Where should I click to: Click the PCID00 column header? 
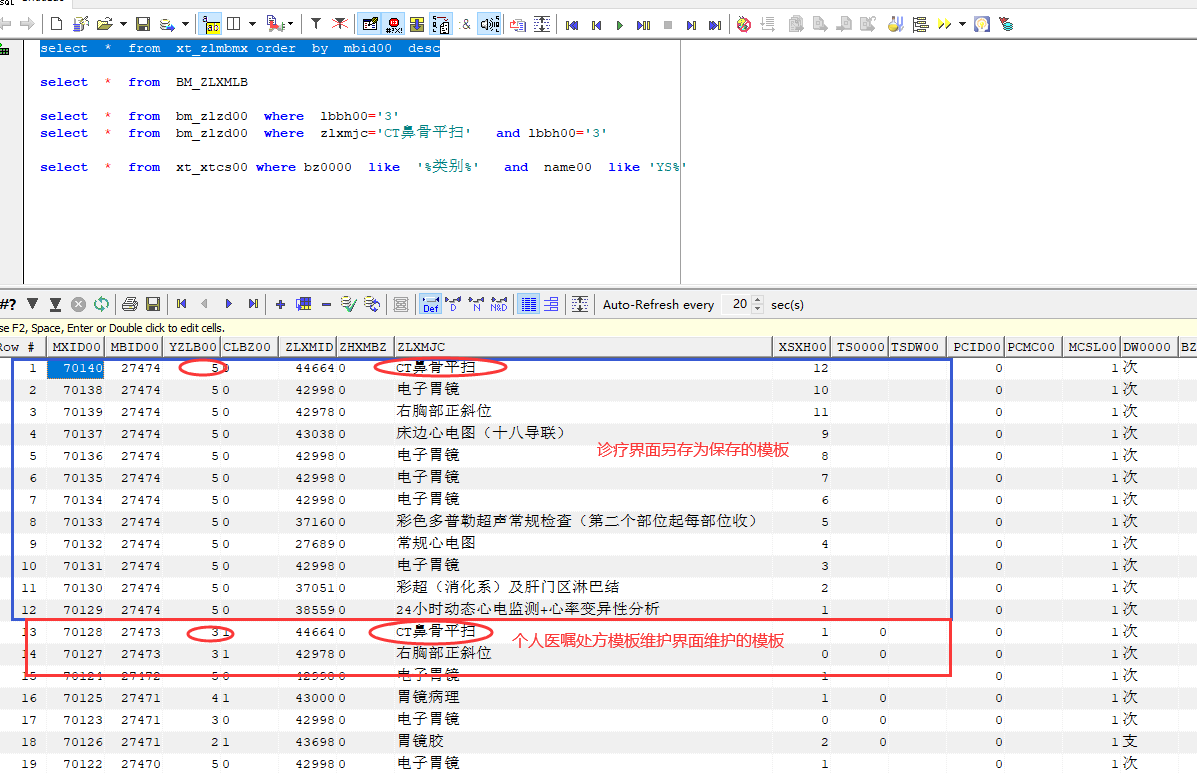(x=976, y=347)
